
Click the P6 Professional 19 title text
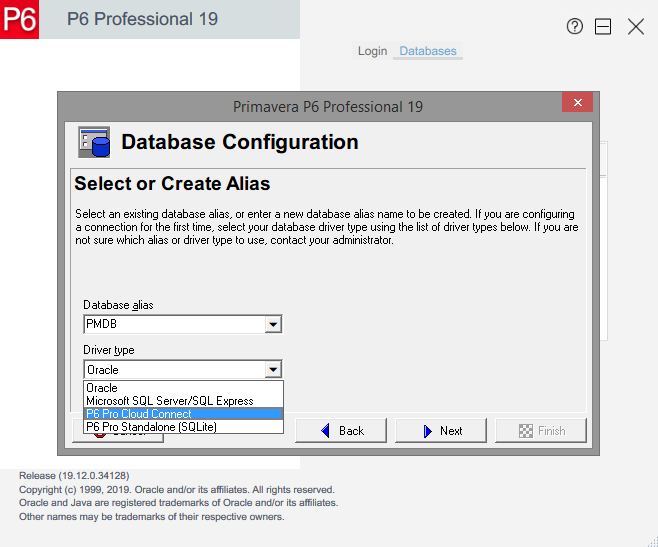tap(143, 19)
